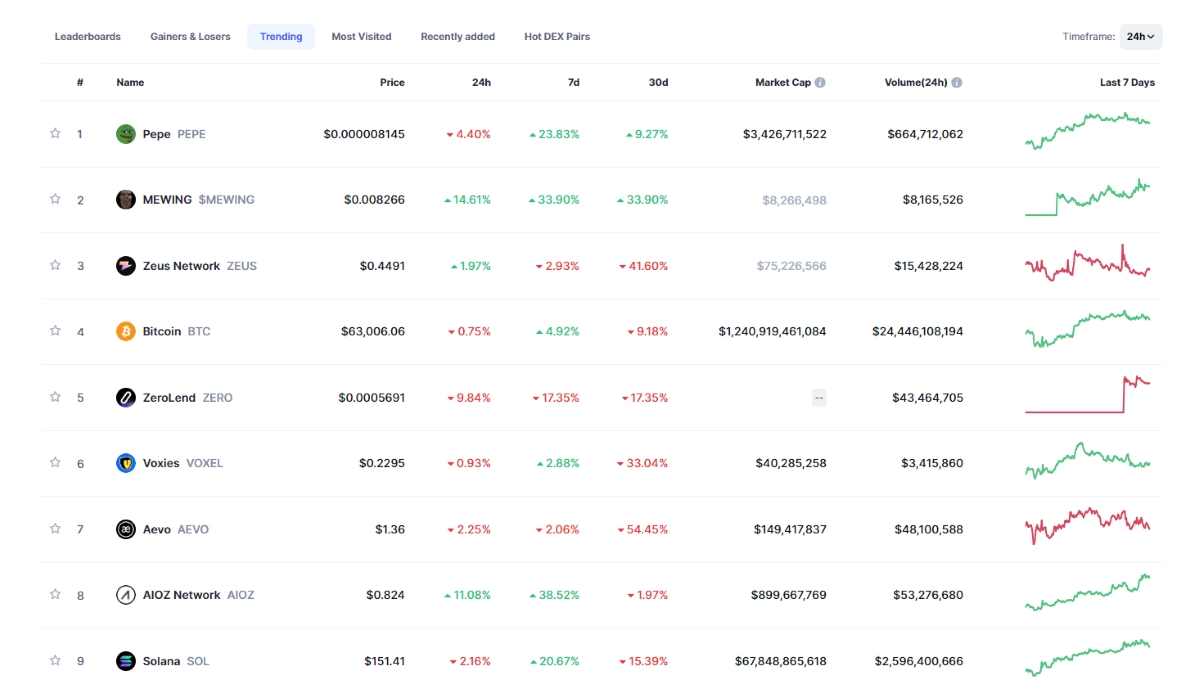
Task: Open Bitcoin's 7-day sparkline chart
Action: 1088,329
